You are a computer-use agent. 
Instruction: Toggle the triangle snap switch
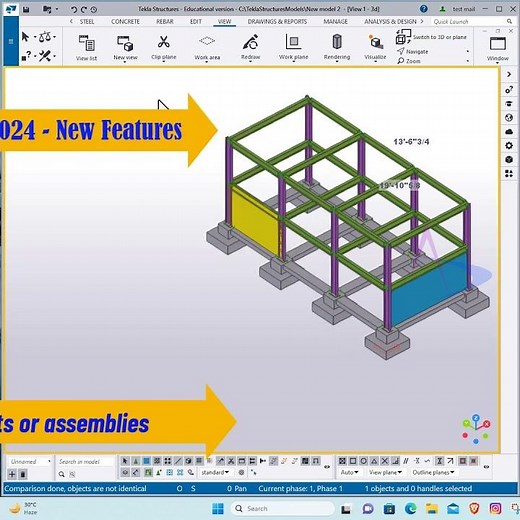[x=374, y=461]
